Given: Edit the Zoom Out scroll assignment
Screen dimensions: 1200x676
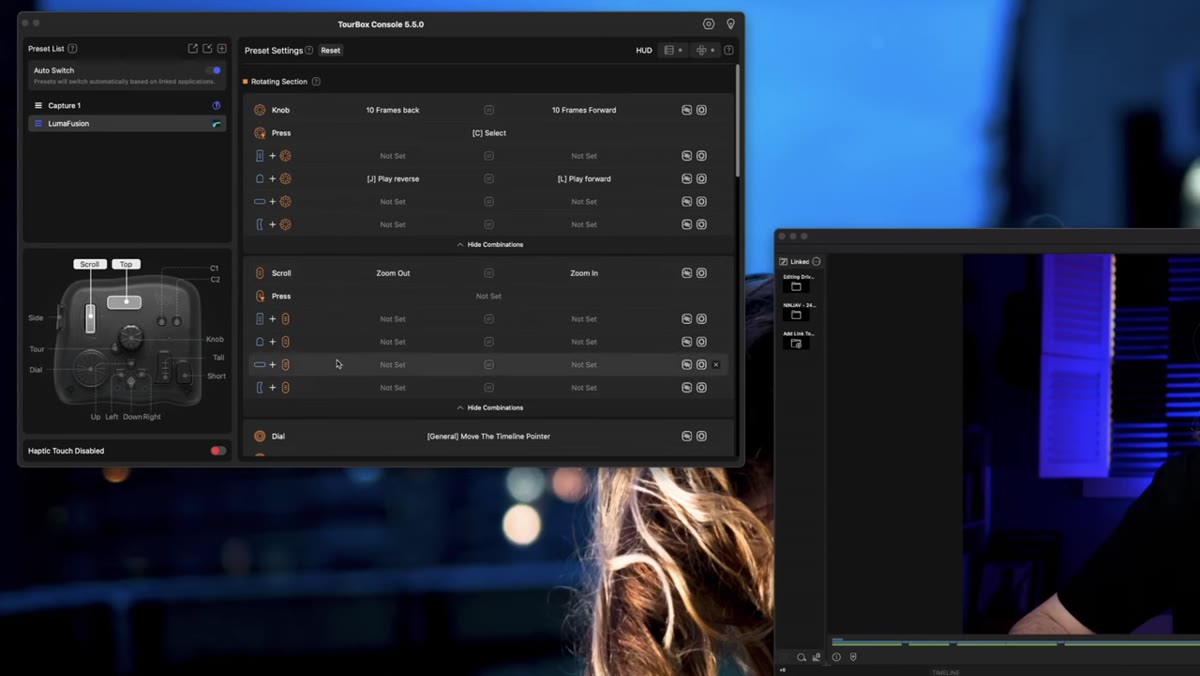Looking at the screenshot, I should 393,273.
